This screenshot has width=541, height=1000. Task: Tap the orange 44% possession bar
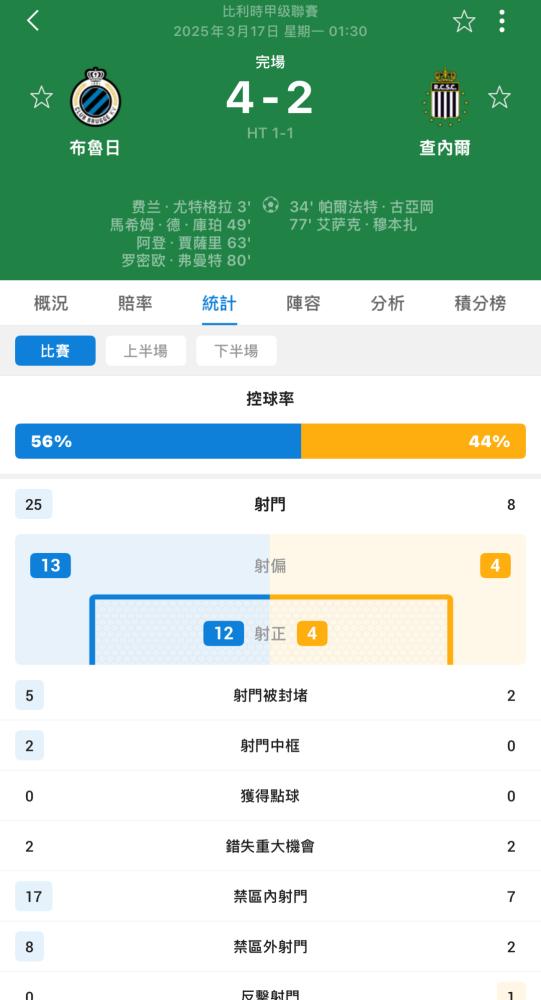pos(413,441)
